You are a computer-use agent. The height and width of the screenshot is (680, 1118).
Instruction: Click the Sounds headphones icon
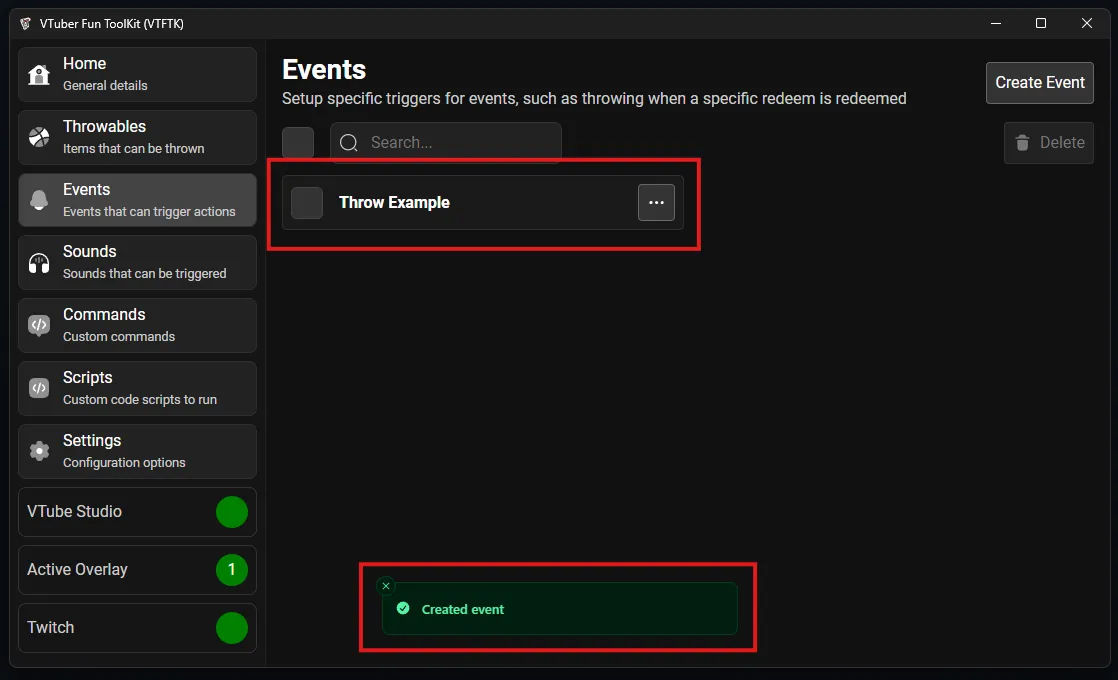[39, 263]
